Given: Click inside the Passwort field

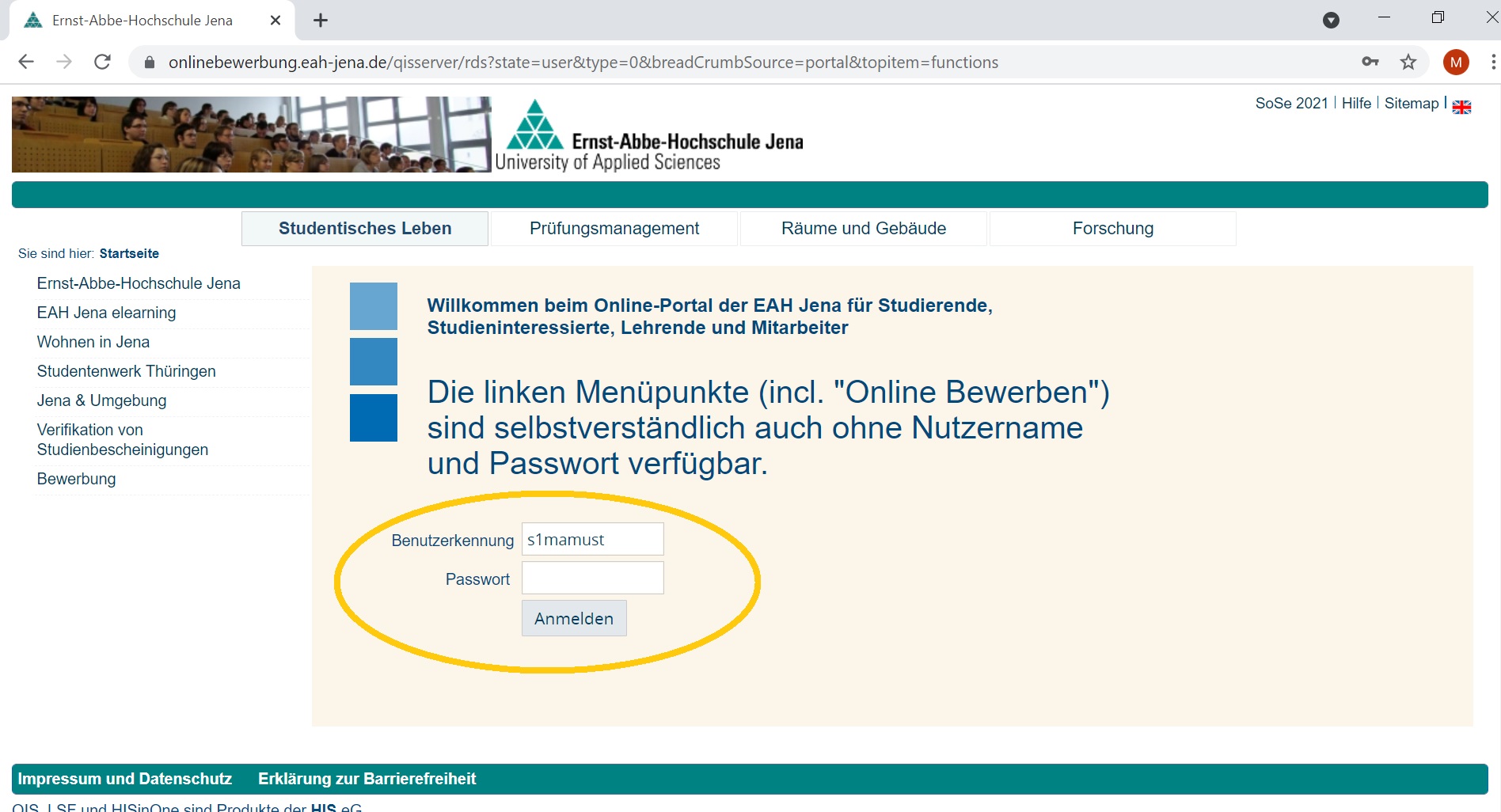Looking at the screenshot, I should tap(591, 578).
